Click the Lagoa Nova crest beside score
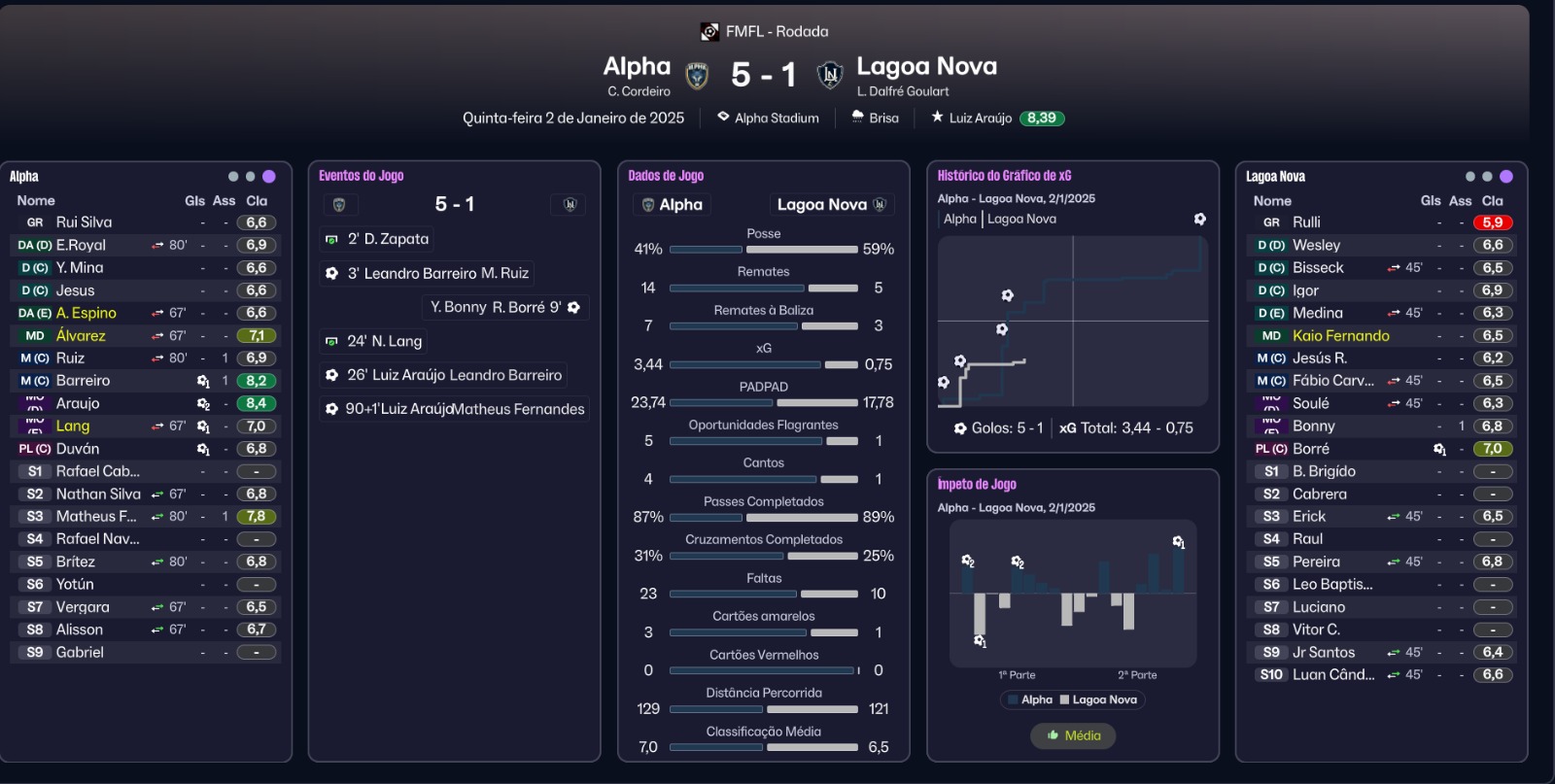The width and height of the screenshot is (1555, 784). (x=830, y=75)
